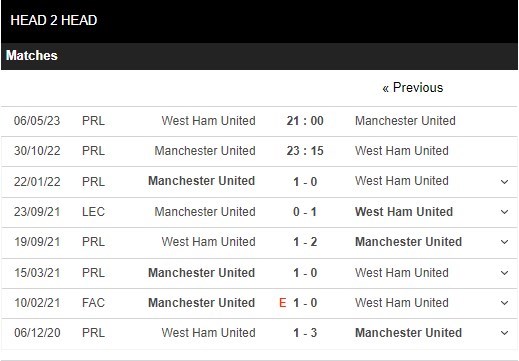Select the HEAD 2 HEAD title bar

point(259,21)
